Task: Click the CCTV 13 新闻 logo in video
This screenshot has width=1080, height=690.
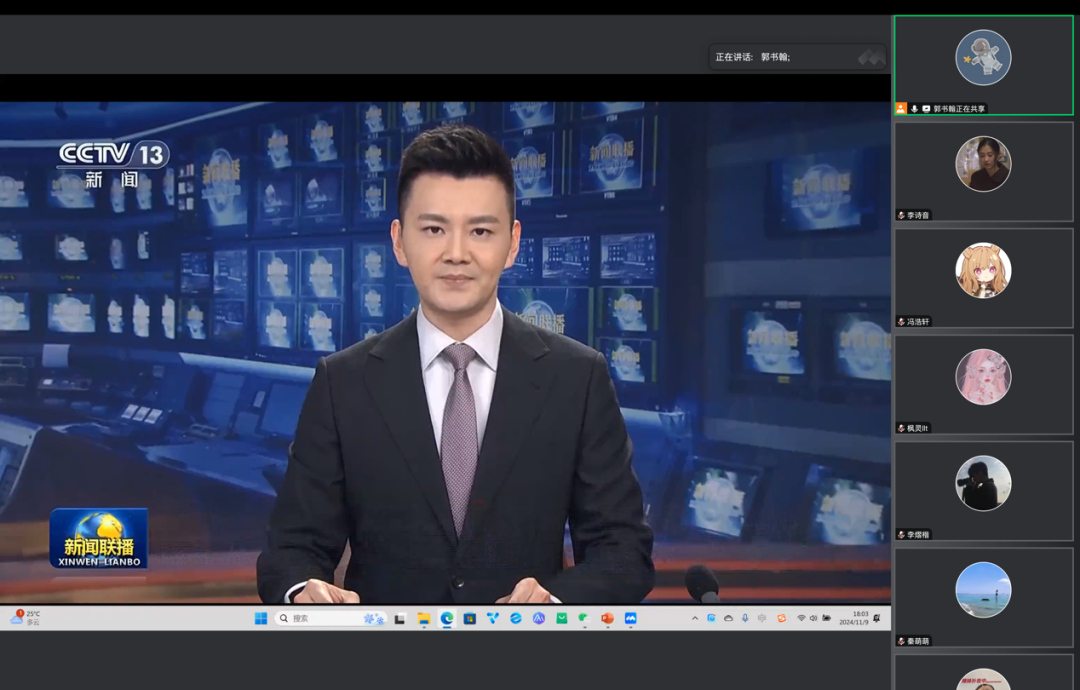Action: click(114, 164)
